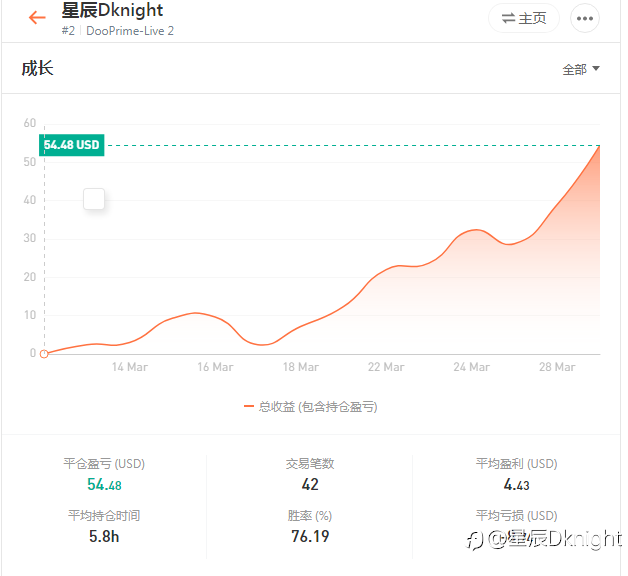Open the three-dot more options menu
628x576 pixels.
point(585,18)
